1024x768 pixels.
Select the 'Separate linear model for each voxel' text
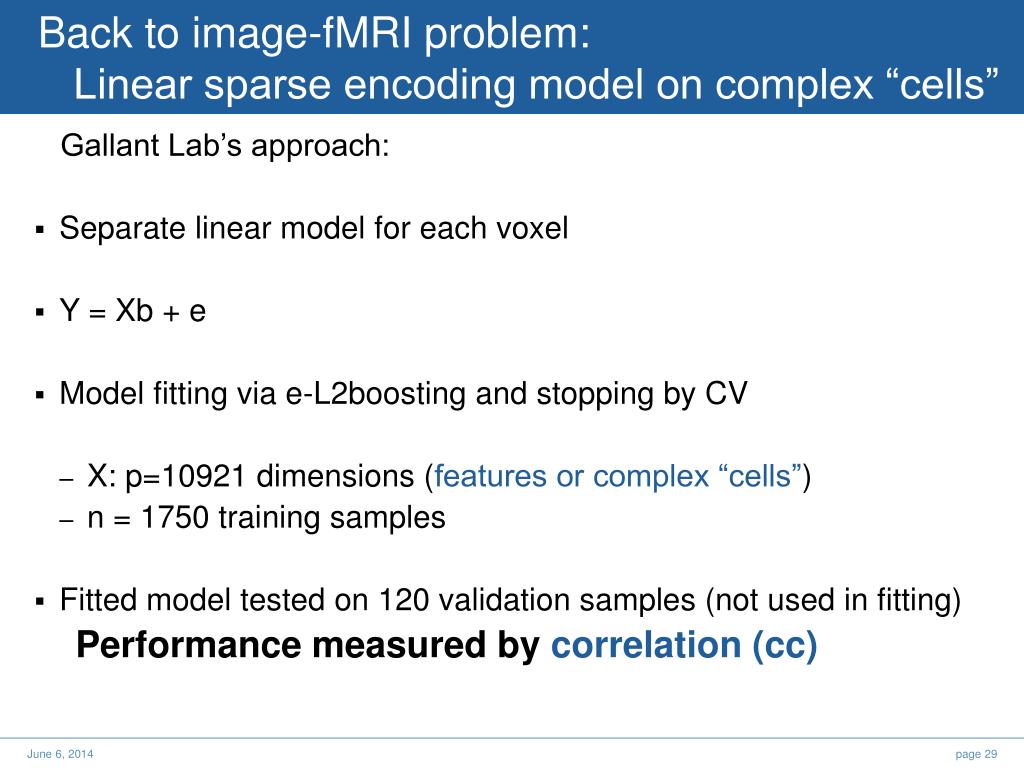click(x=313, y=229)
